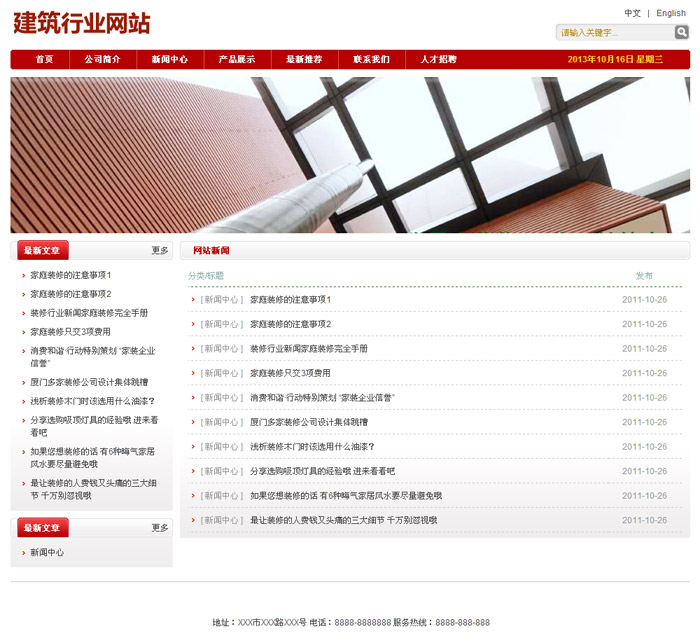Type in the keyword search field
Viewport: 700px width, 643px height.
click(x=614, y=33)
